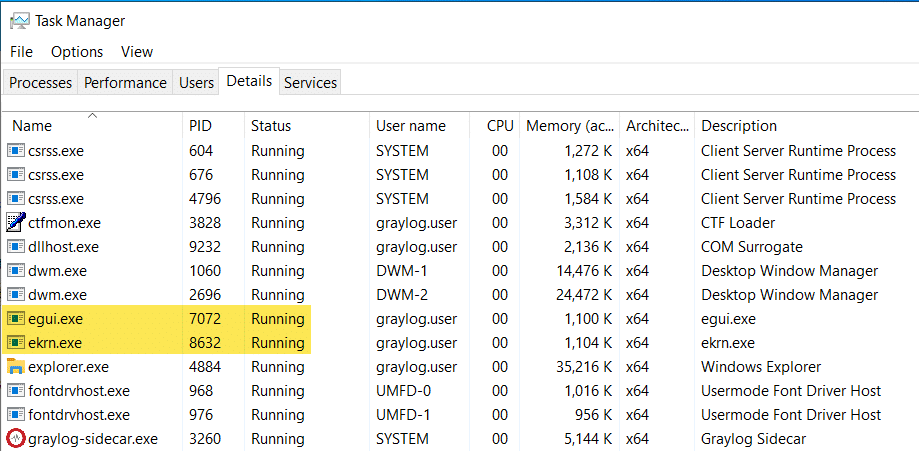Open the View menu
The height and width of the screenshot is (451, 919).
[137, 52]
